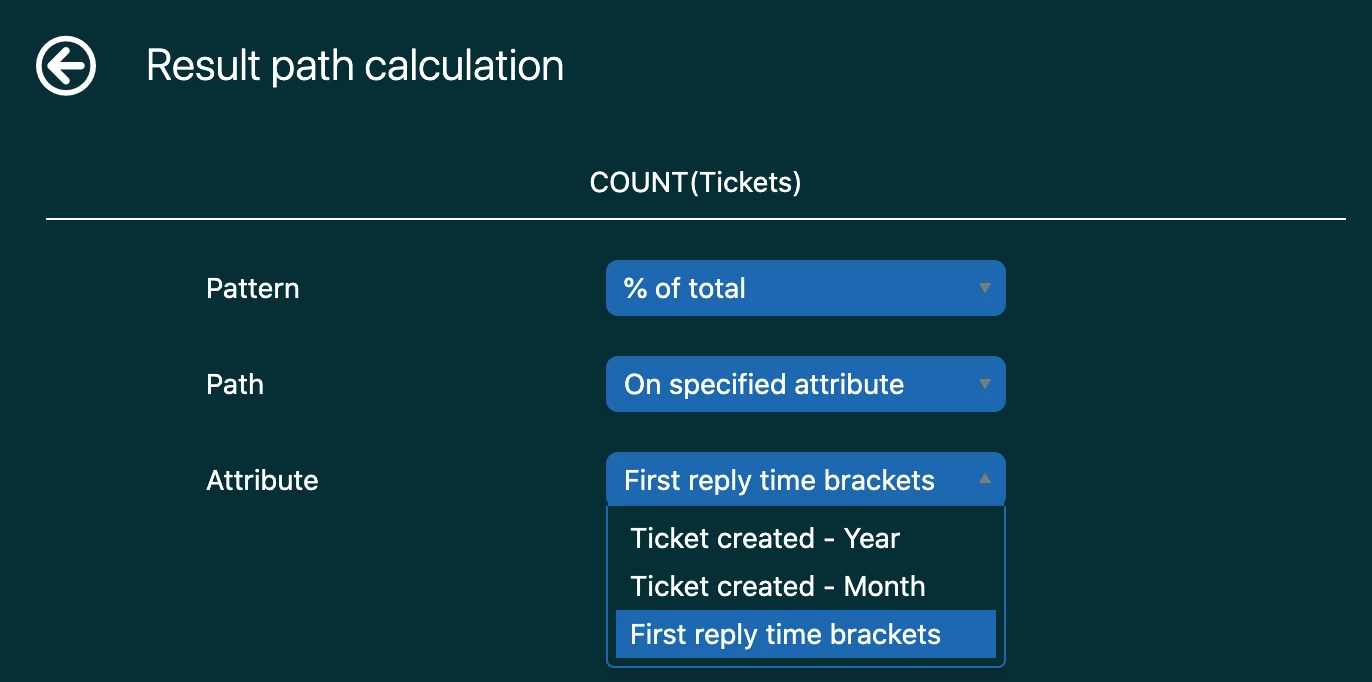
Task: Pick the highlighted "First reply time brackets" option
Action: tap(785, 634)
